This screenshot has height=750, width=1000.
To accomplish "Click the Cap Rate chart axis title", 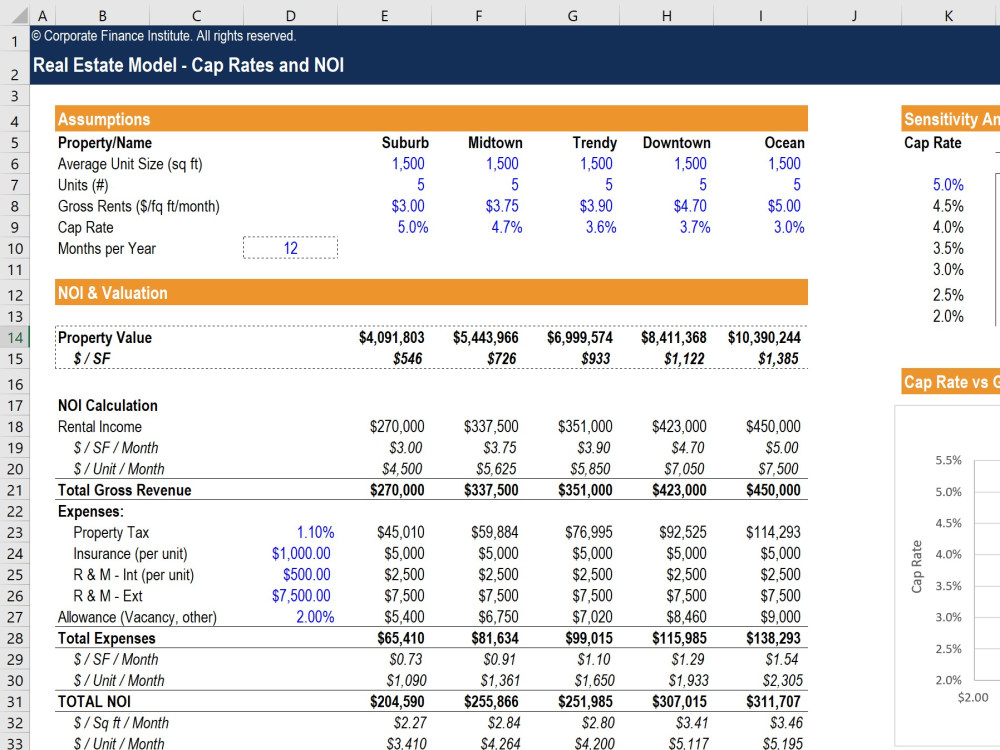I will [916, 566].
